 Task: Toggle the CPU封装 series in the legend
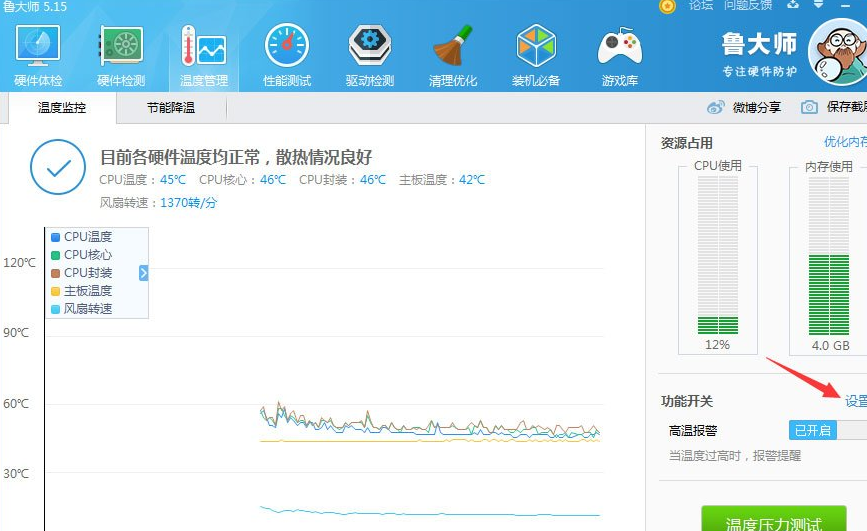[x=81, y=273]
